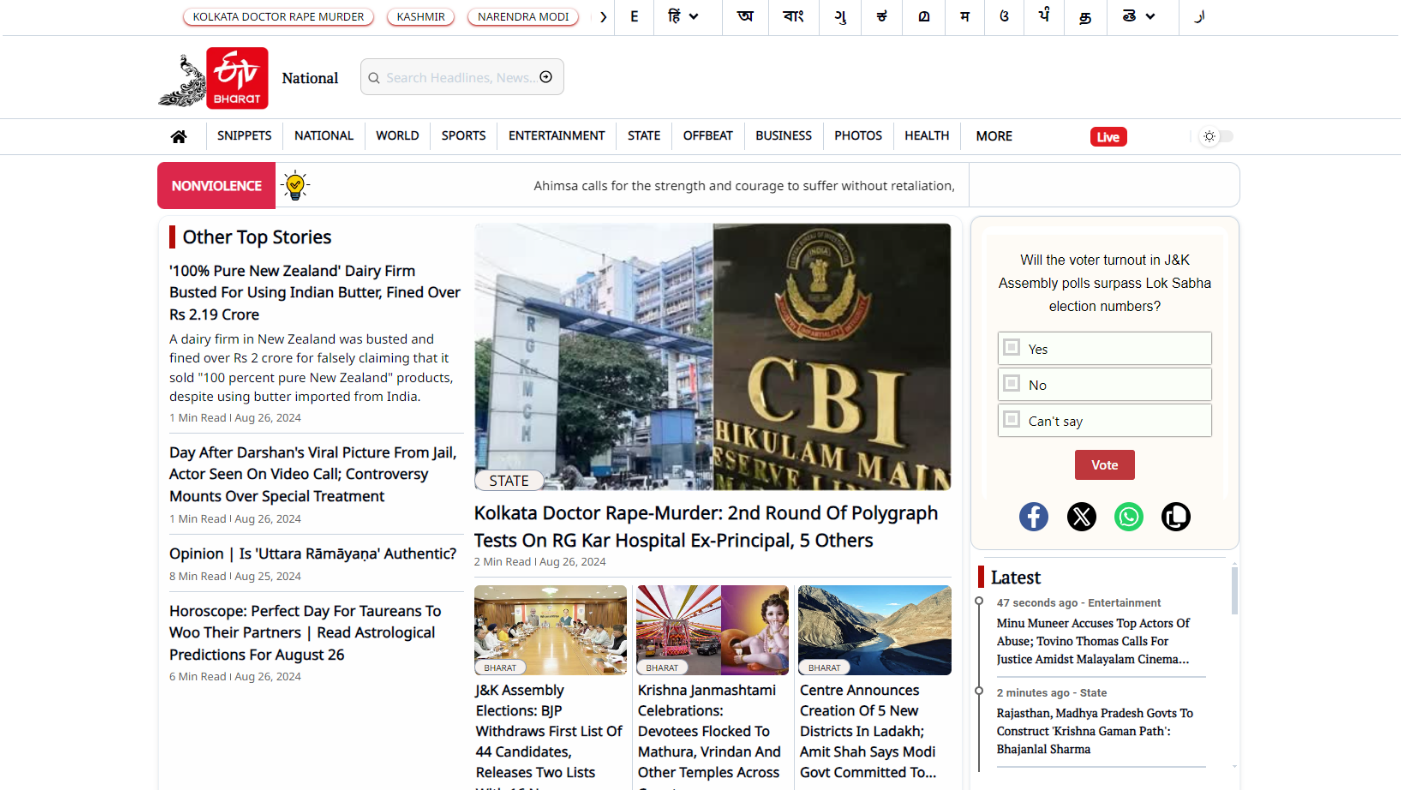The width and height of the screenshot is (1401, 790).
Task: Open the 2nd round polygraph tests headline
Action: click(706, 527)
